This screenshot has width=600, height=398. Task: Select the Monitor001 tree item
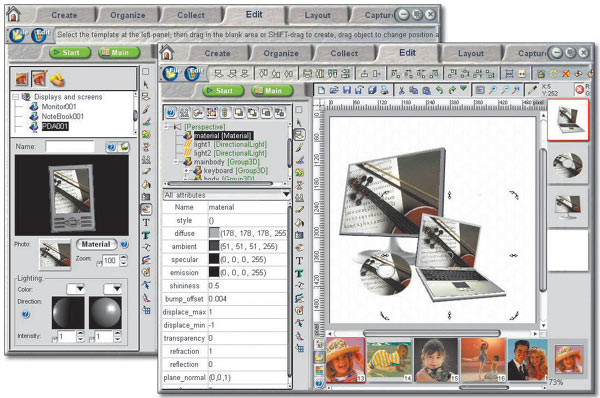(x=59, y=106)
